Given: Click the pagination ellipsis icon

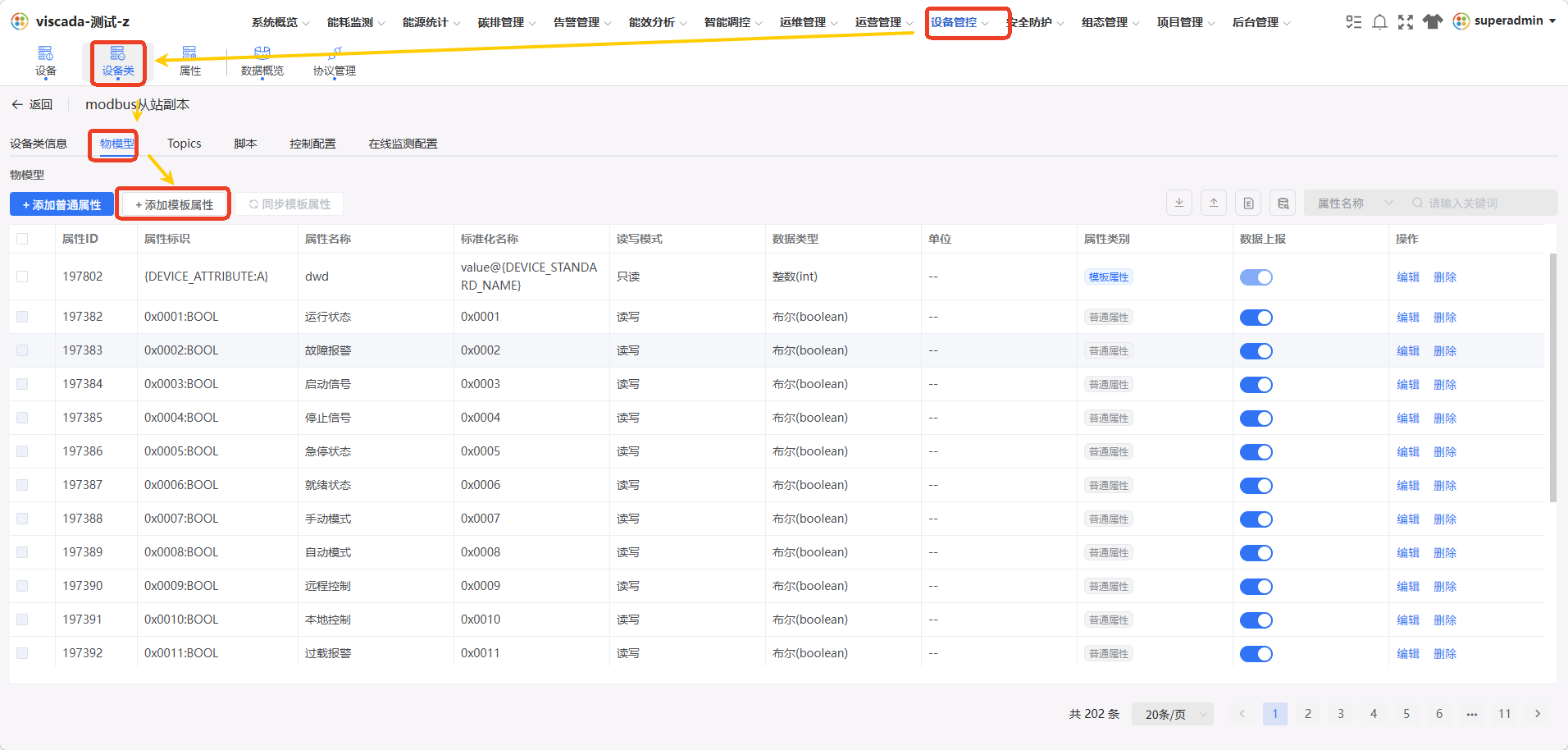Looking at the screenshot, I should [x=1472, y=714].
